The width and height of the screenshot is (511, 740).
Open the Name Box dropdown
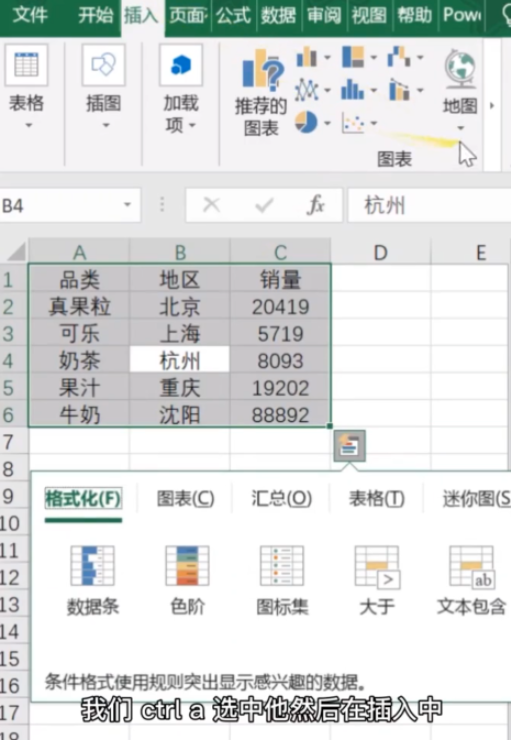pyautogui.click(x=127, y=205)
